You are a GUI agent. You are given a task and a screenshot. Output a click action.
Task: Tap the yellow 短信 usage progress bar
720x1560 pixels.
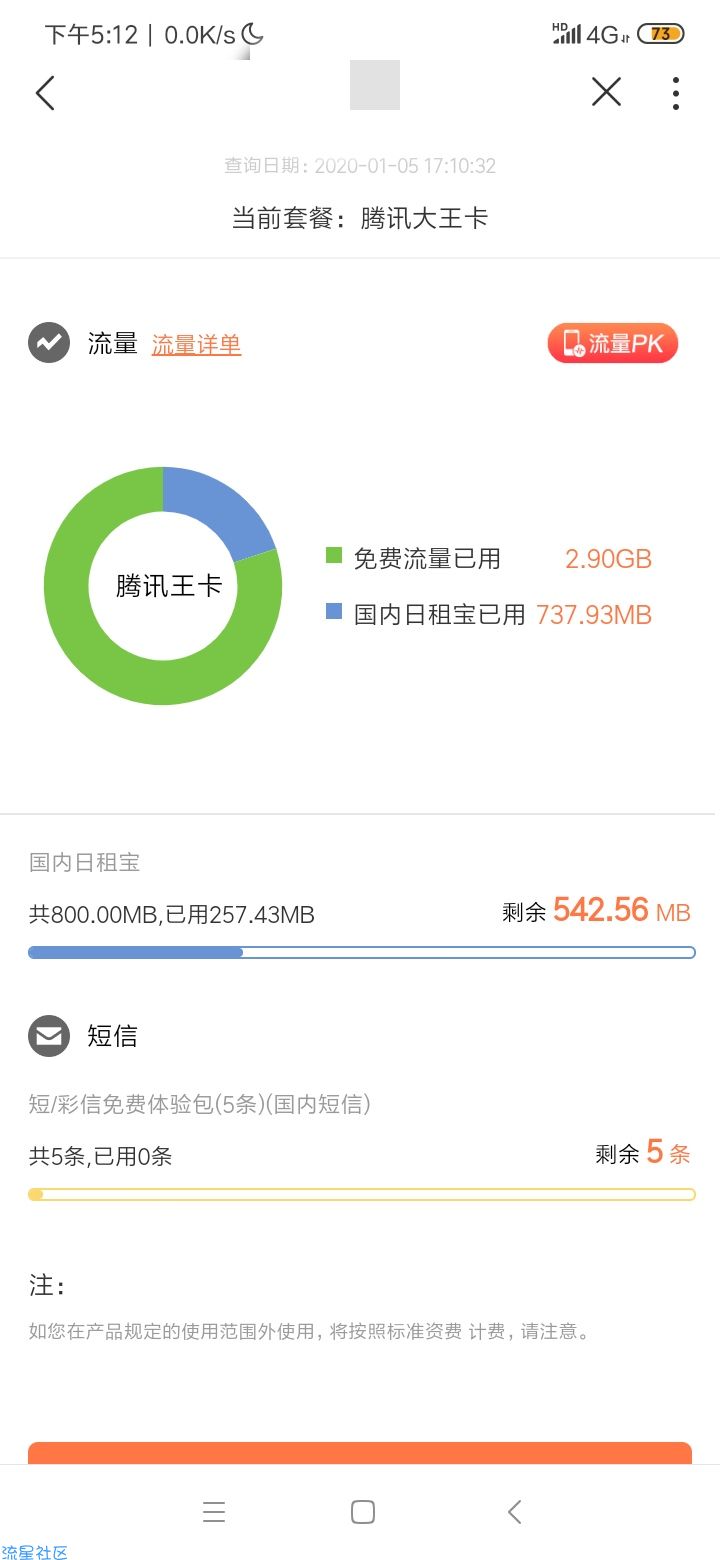pyautogui.click(x=361, y=1194)
